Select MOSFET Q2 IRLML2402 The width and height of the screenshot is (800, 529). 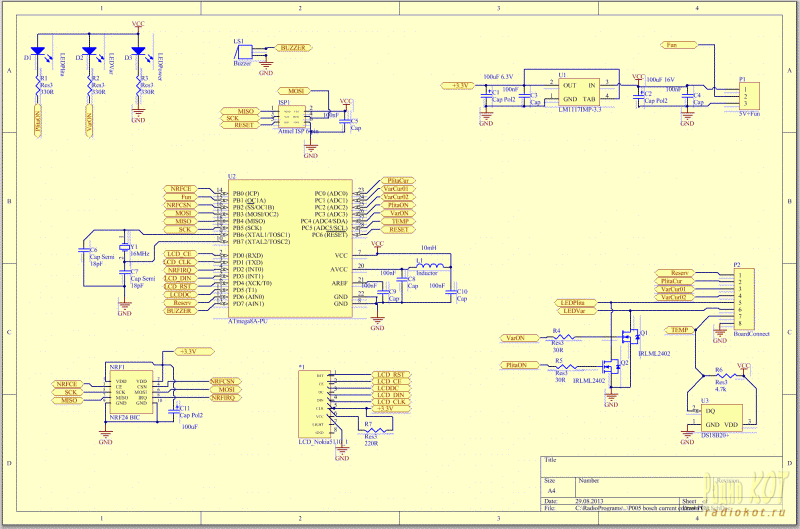click(x=610, y=365)
